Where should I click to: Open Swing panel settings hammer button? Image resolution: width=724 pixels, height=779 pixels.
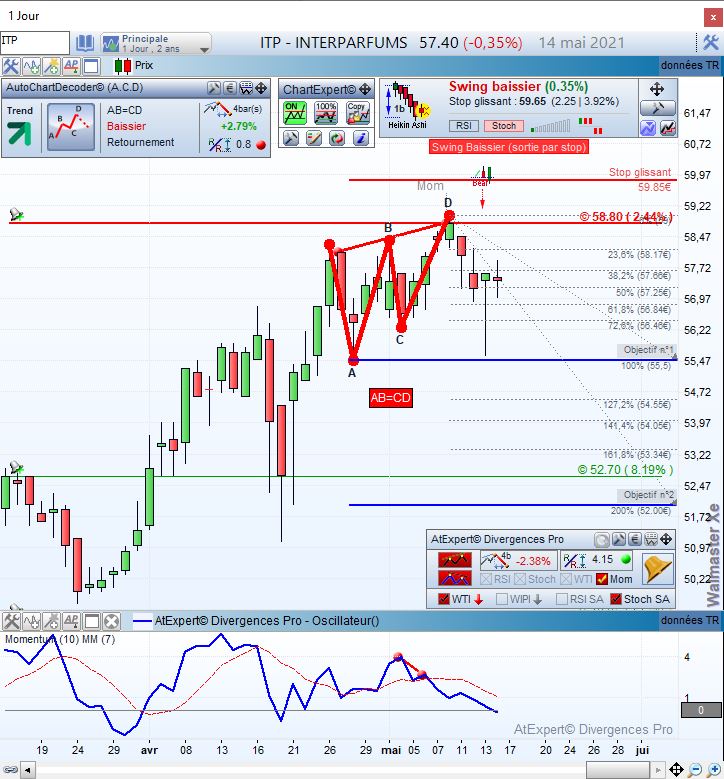[657, 108]
